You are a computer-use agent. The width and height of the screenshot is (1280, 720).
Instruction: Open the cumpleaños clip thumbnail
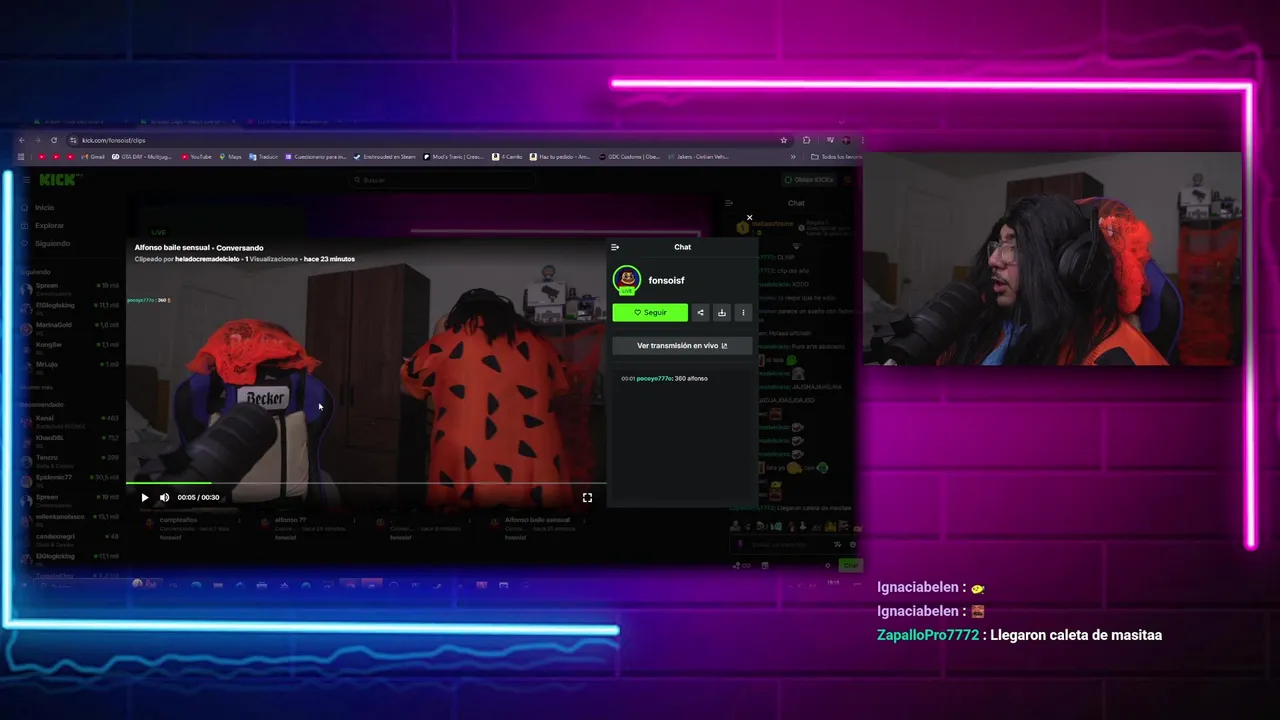tap(180, 520)
